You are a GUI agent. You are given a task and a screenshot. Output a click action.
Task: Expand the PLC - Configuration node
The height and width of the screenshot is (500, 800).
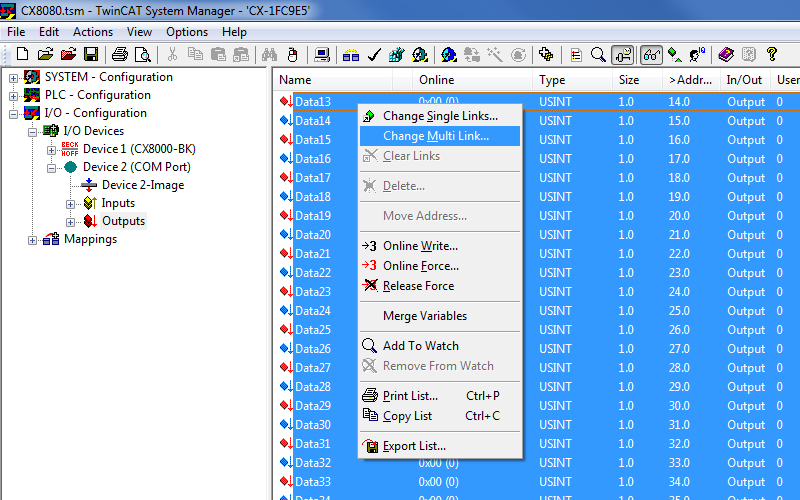(13, 96)
